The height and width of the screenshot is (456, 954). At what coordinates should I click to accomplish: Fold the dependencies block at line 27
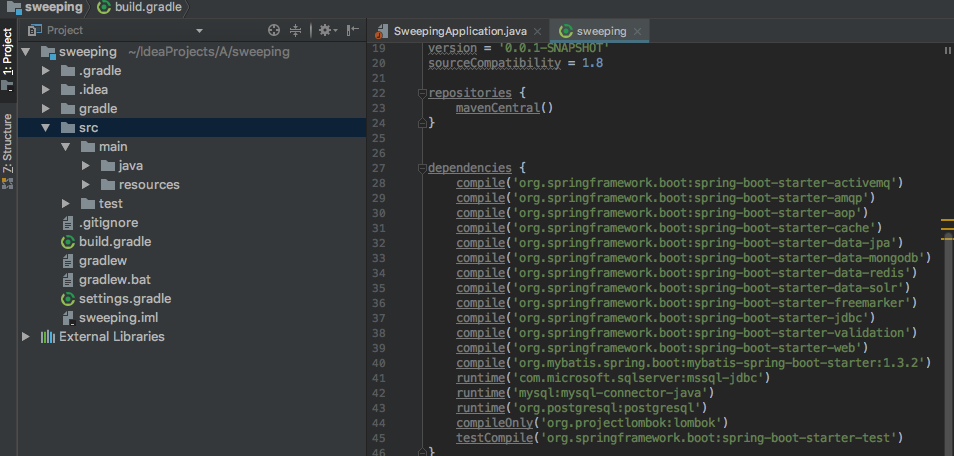point(422,168)
